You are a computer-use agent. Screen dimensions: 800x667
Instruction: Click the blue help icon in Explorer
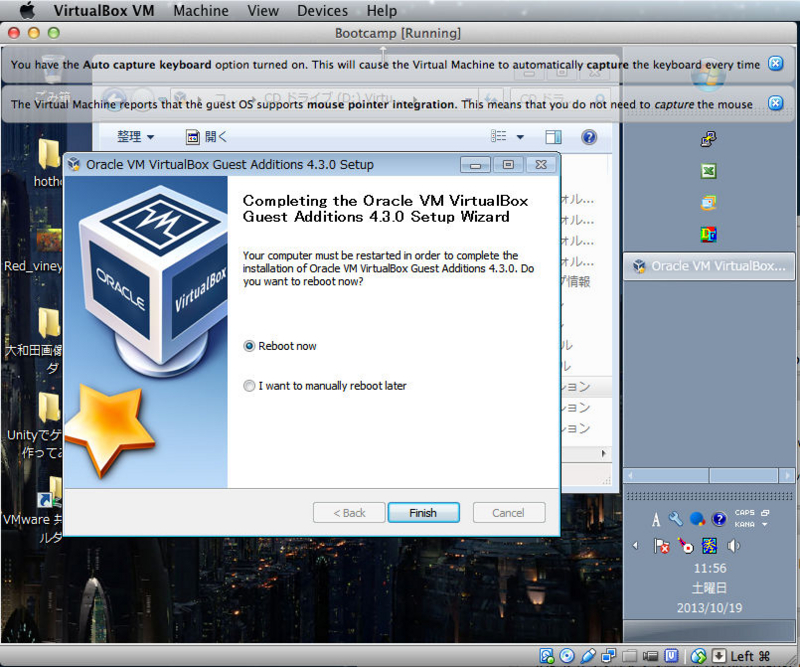pos(589,137)
